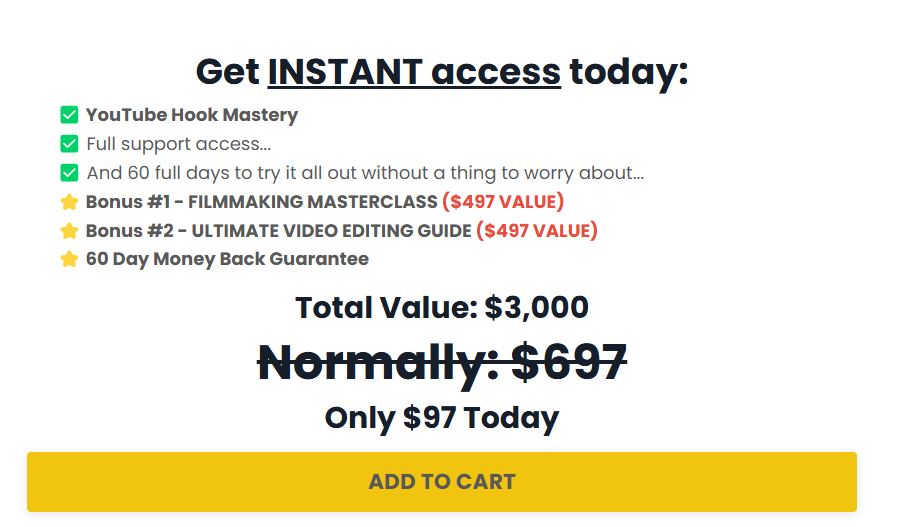Viewport: 917px width, 527px height.
Task: Click the 60 full days trial sentence
Action: 365,173
